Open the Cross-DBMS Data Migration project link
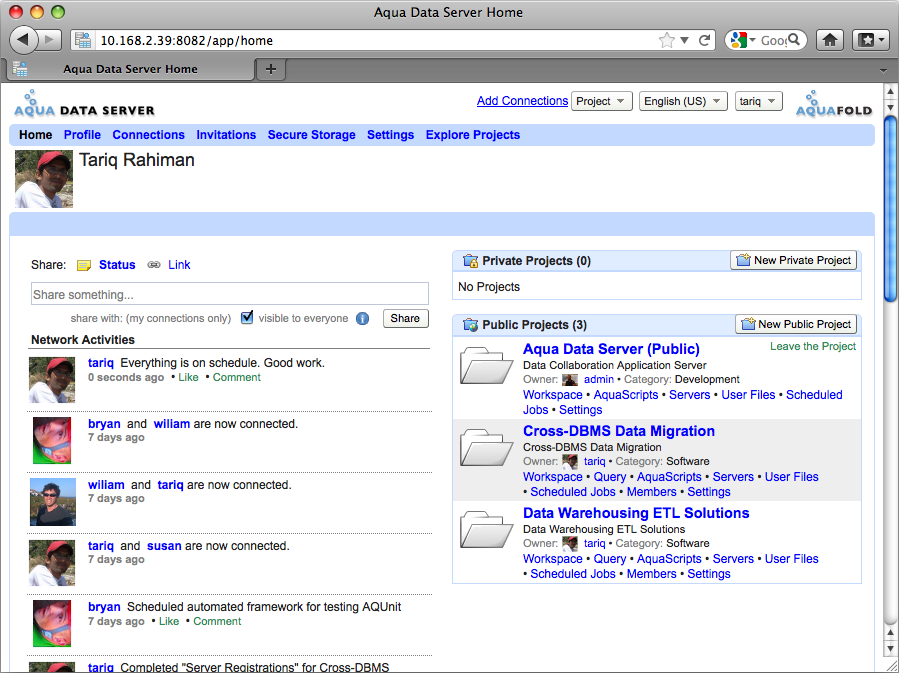 619,431
